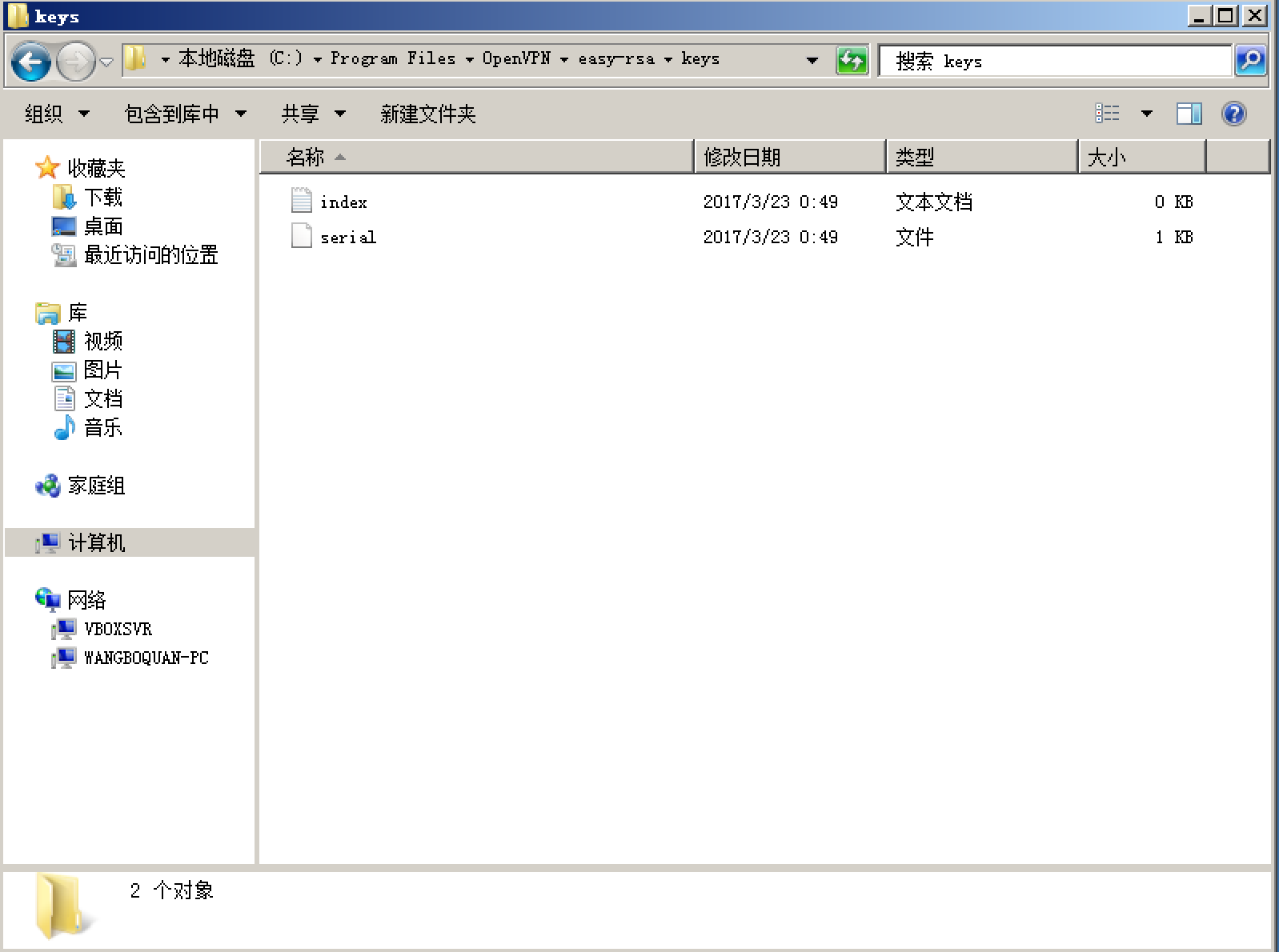The width and height of the screenshot is (1279, 952).
Task: Click the change view icon
Action: [x=1107, y=114]
